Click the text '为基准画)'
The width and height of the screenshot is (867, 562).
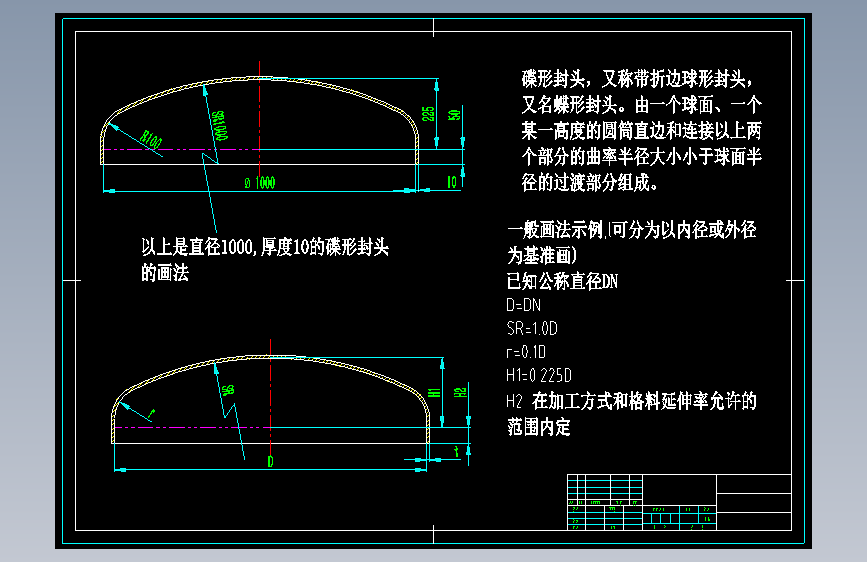(x=542, y=256)
